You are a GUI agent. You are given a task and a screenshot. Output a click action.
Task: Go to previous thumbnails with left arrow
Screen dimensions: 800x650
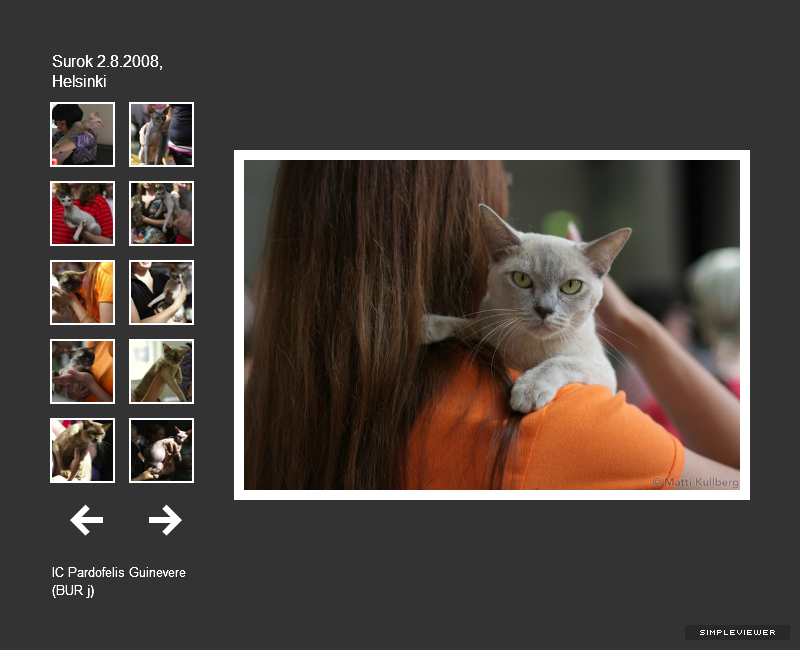click(86, 520)
